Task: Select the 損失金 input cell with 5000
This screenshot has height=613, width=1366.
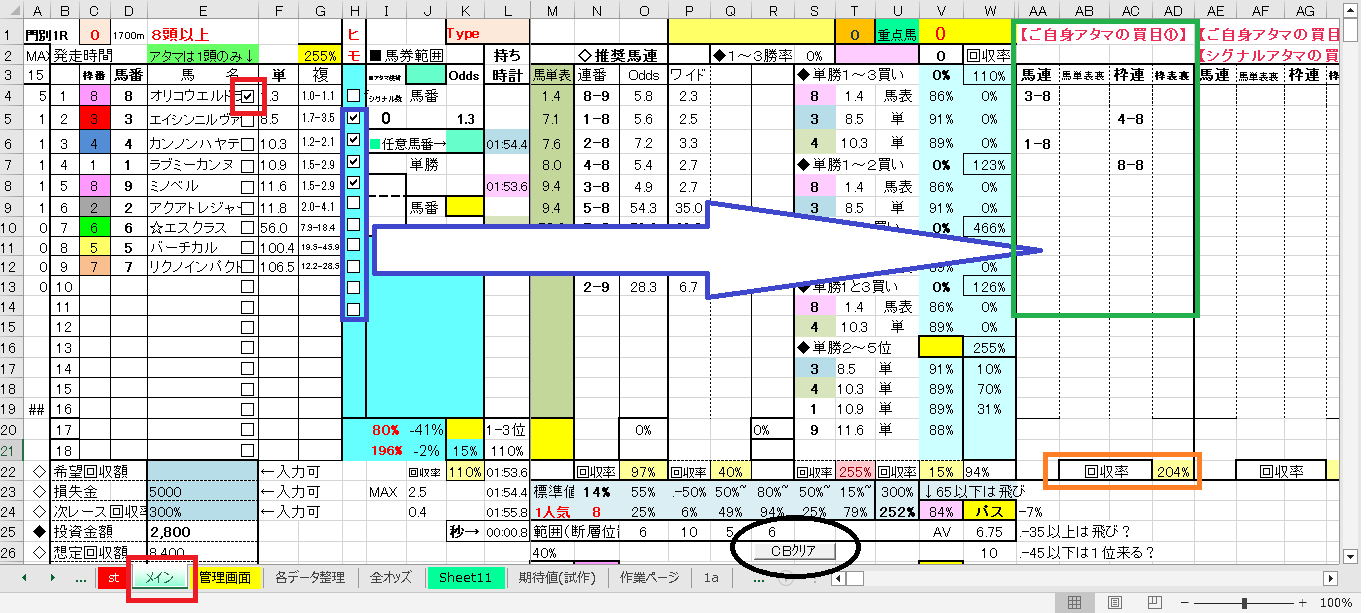Action: point(201,492)
